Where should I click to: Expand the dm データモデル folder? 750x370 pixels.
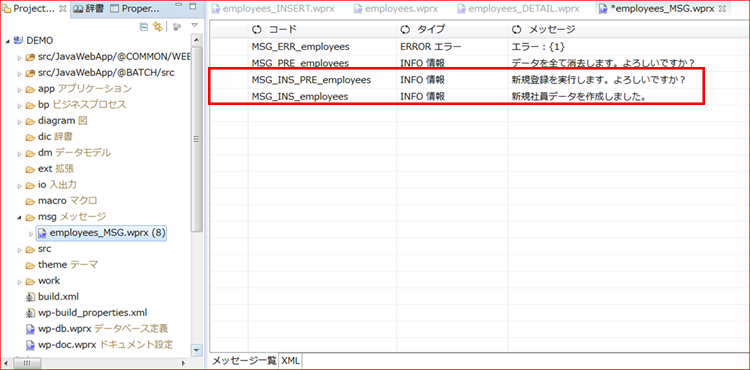coord(19,153)
